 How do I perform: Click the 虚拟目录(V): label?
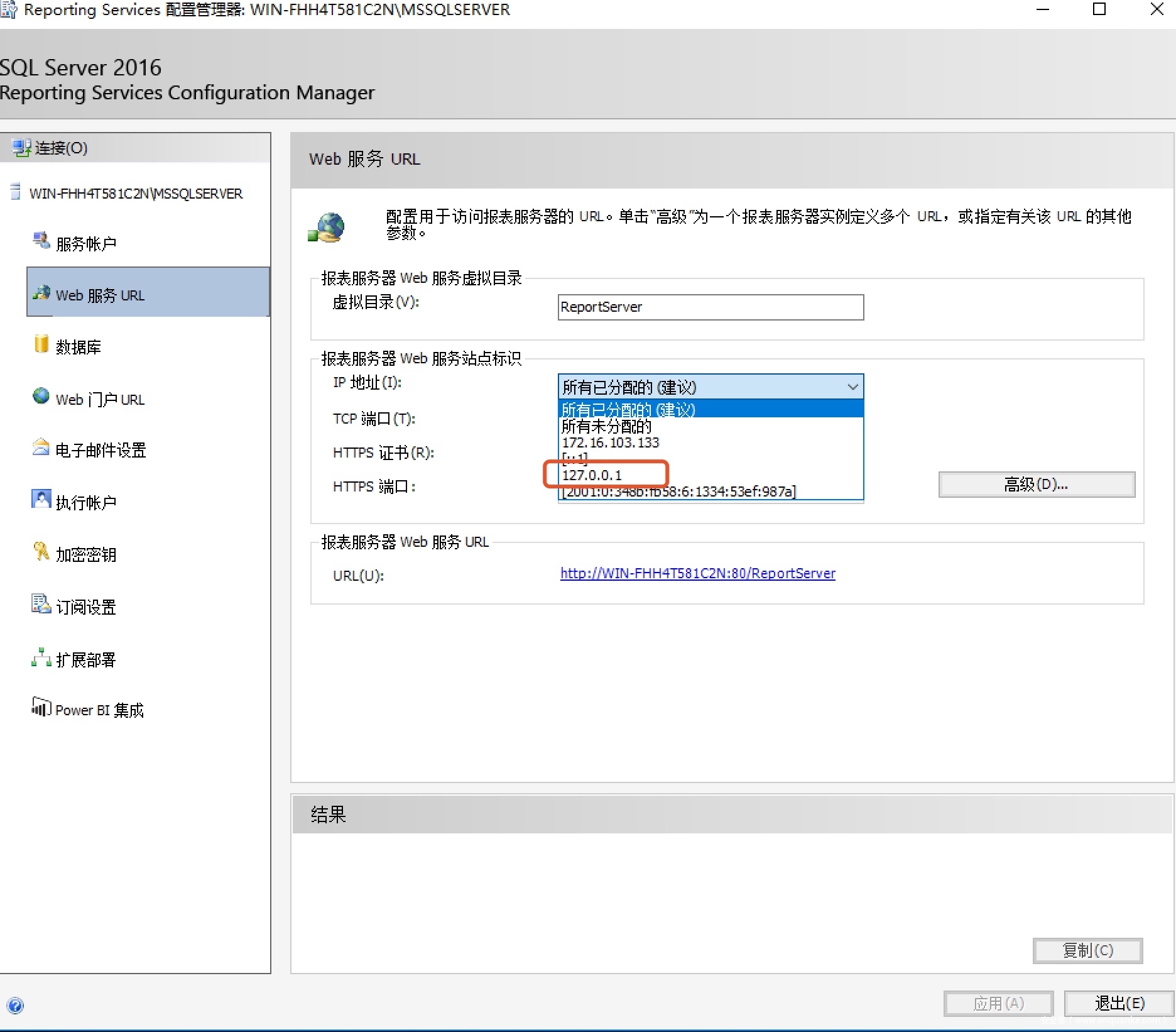coord(376,302)
